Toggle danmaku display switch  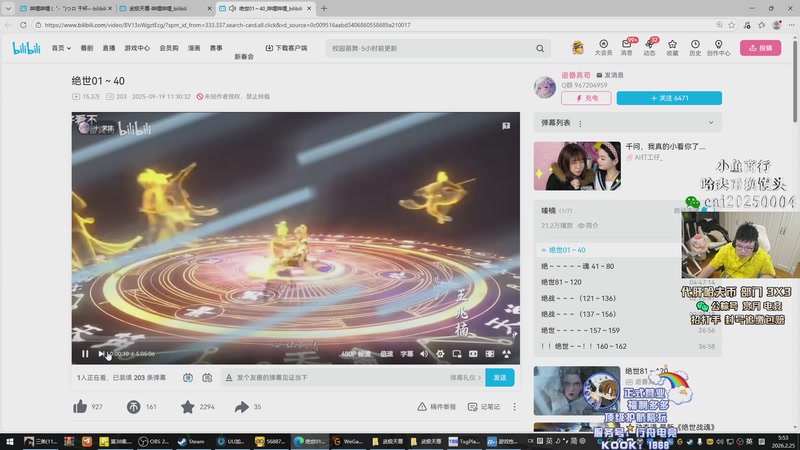pyautogui.click(x=188, y=378)
